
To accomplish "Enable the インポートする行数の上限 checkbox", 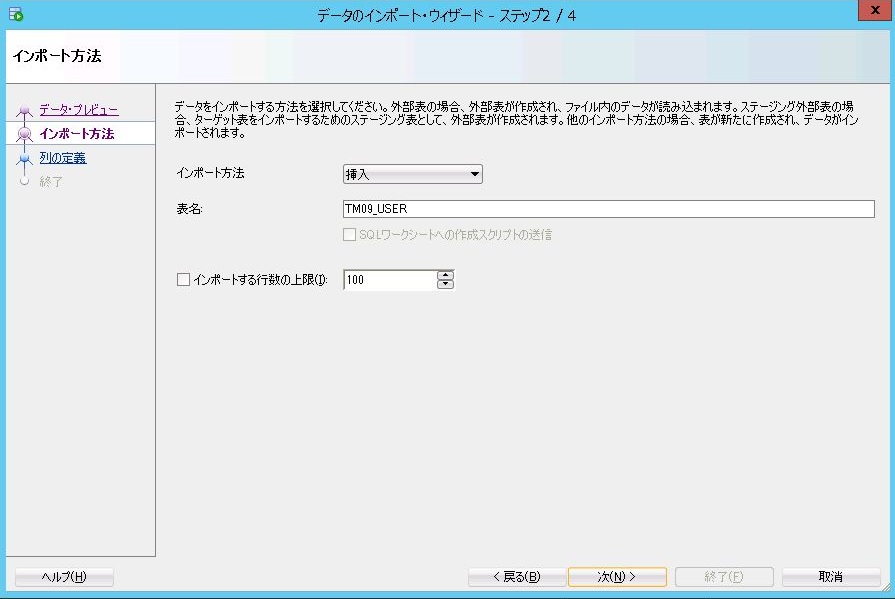I will click(x=183, y=280).
